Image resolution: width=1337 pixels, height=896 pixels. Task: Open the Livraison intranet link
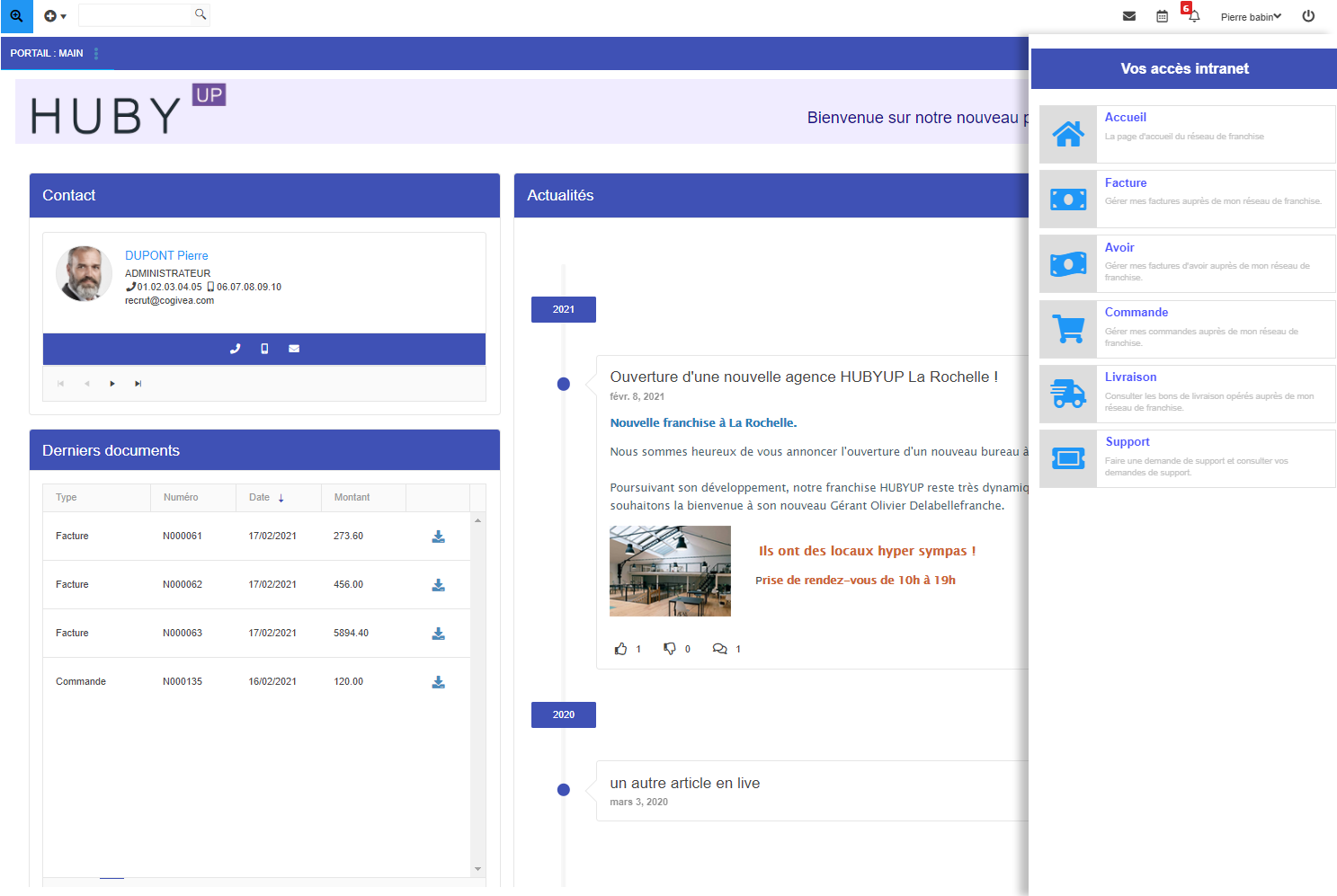[1131, 377]
